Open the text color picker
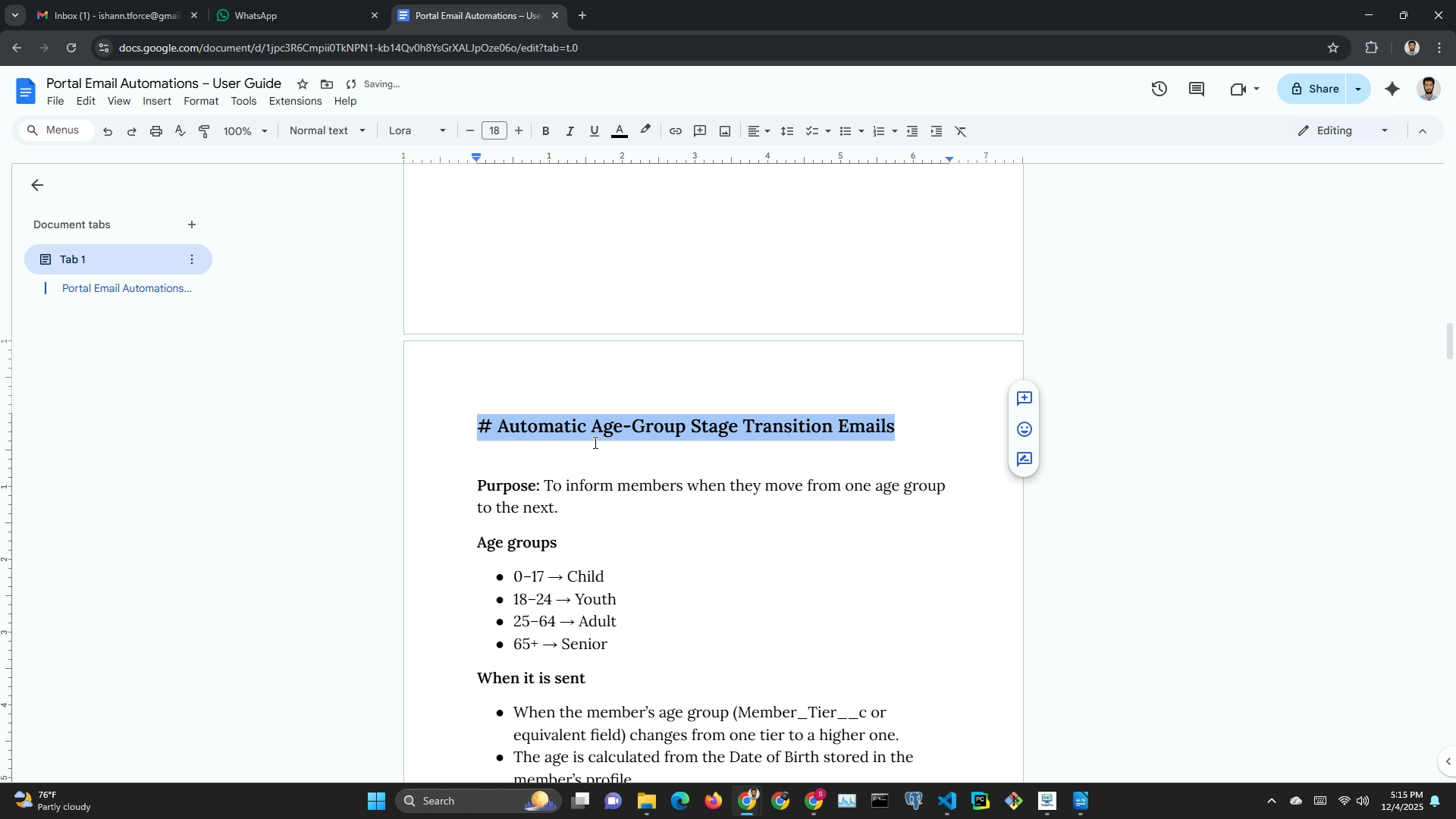The image size is (1456, 819). (x=619, y=131)
